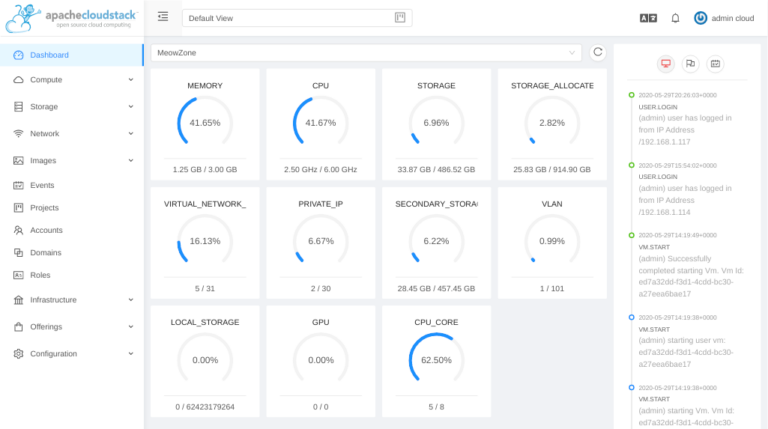The image size is (768, 429).
Task: Open the Default View project selector
Action: [297, 18]
